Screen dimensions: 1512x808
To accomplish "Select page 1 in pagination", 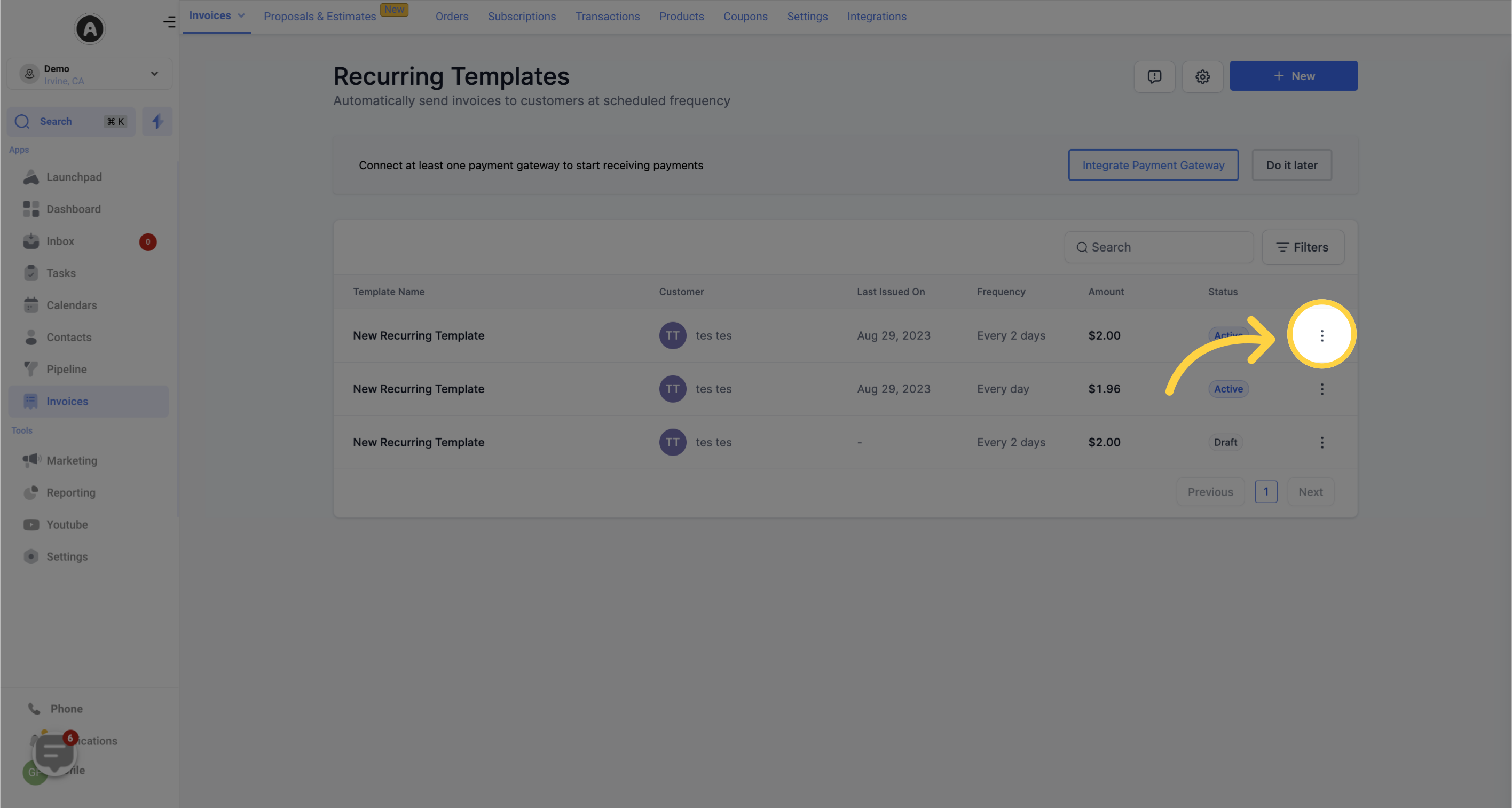I will [1266, 492].
